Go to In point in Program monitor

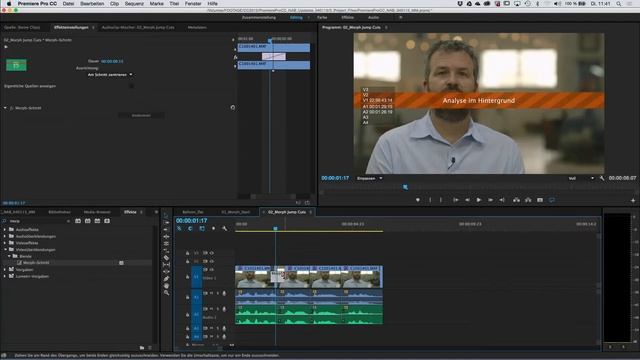tap(456, 200)
